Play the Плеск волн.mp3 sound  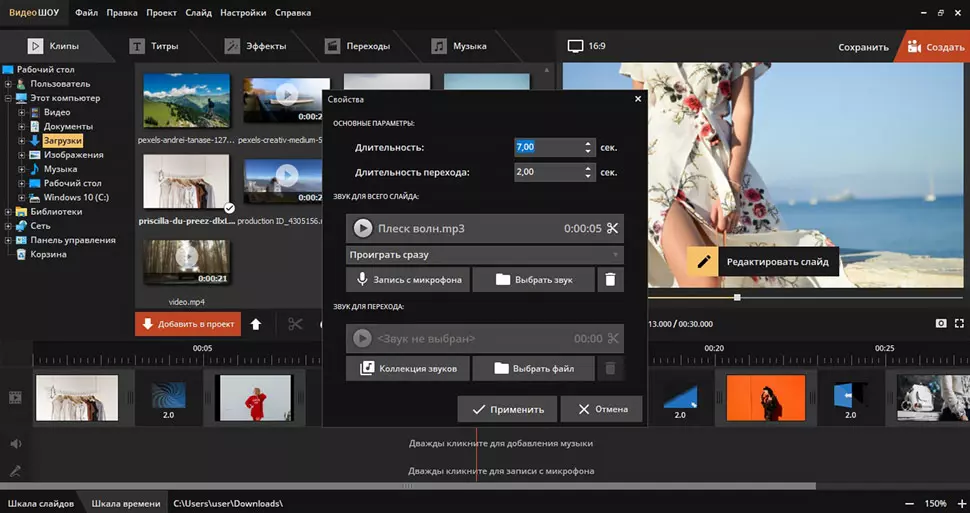click(362, 229)
